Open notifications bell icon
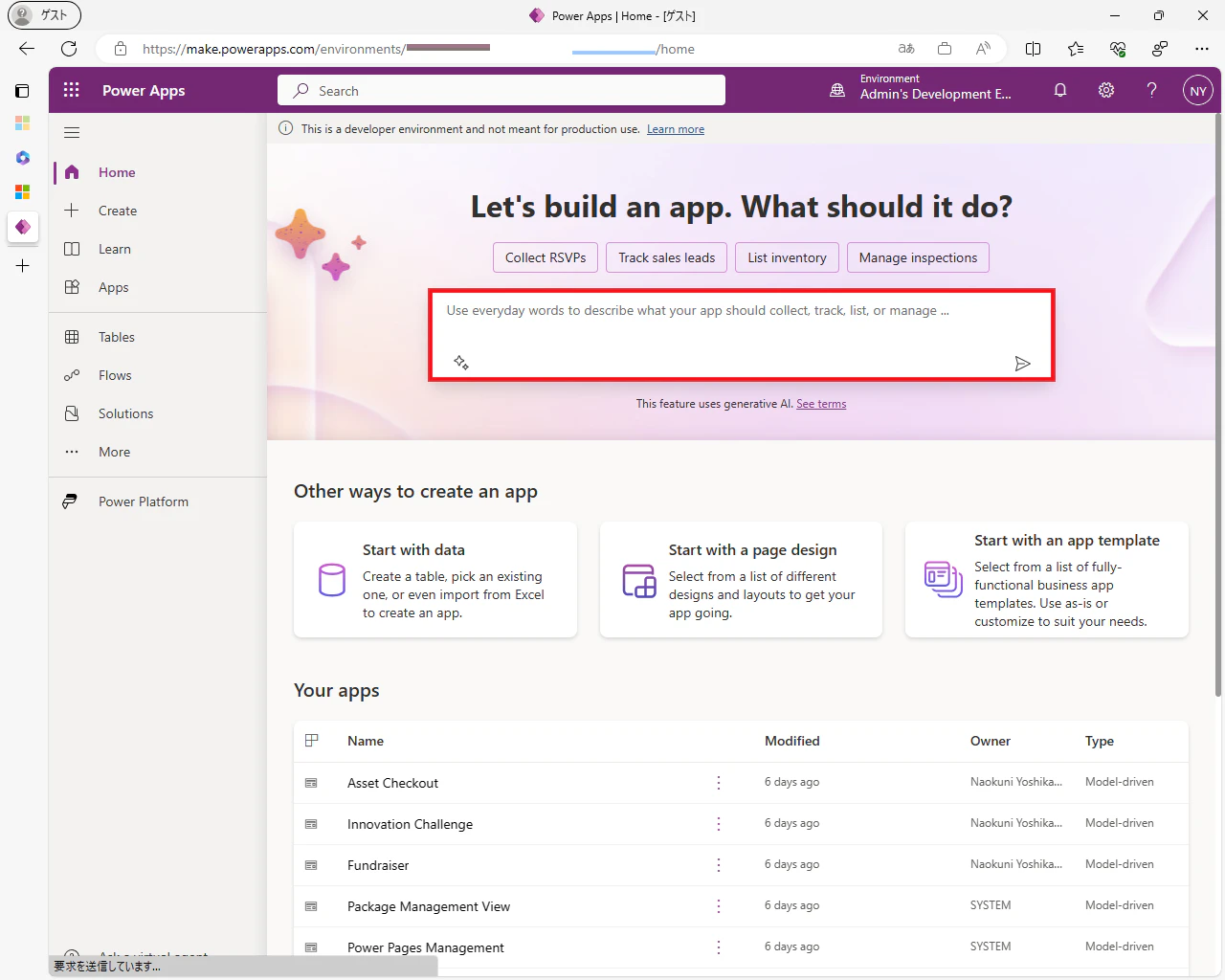Screen dimensions: 1225x980 1060,90
